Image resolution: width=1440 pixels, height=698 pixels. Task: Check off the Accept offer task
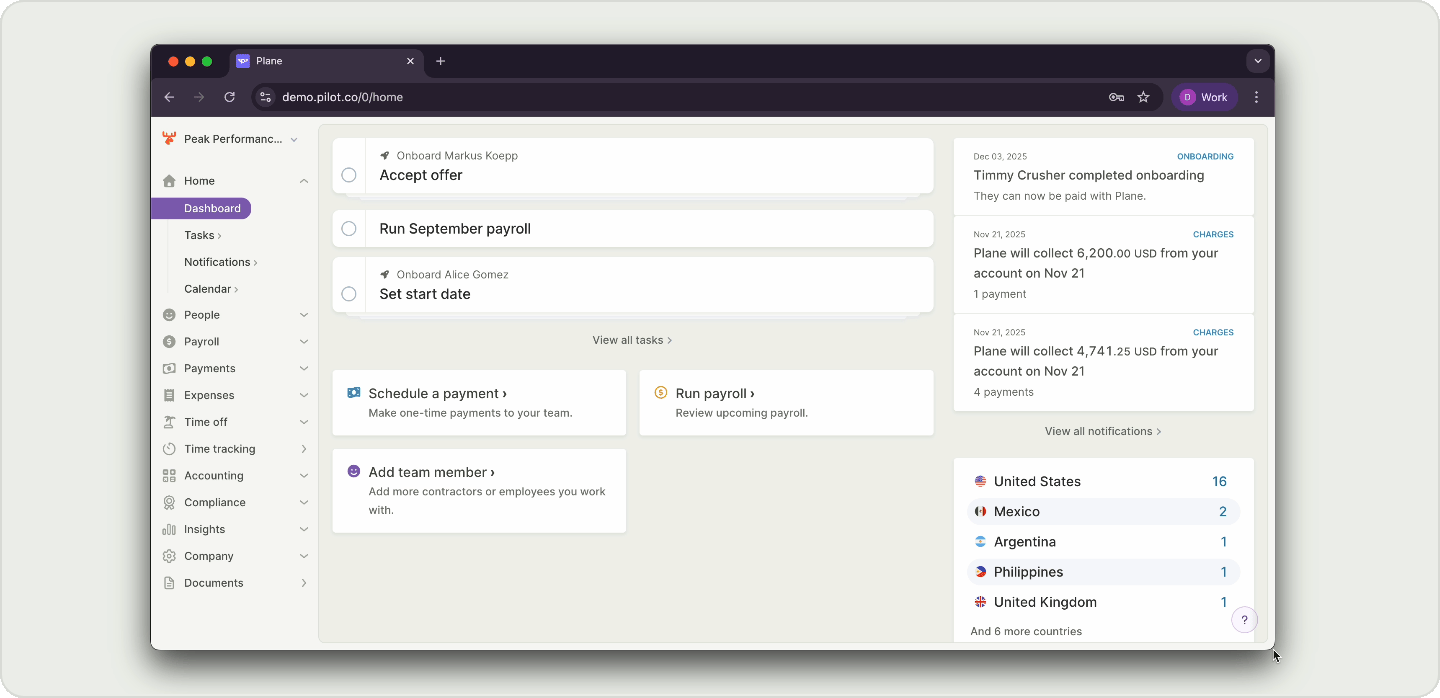point(348,174)
